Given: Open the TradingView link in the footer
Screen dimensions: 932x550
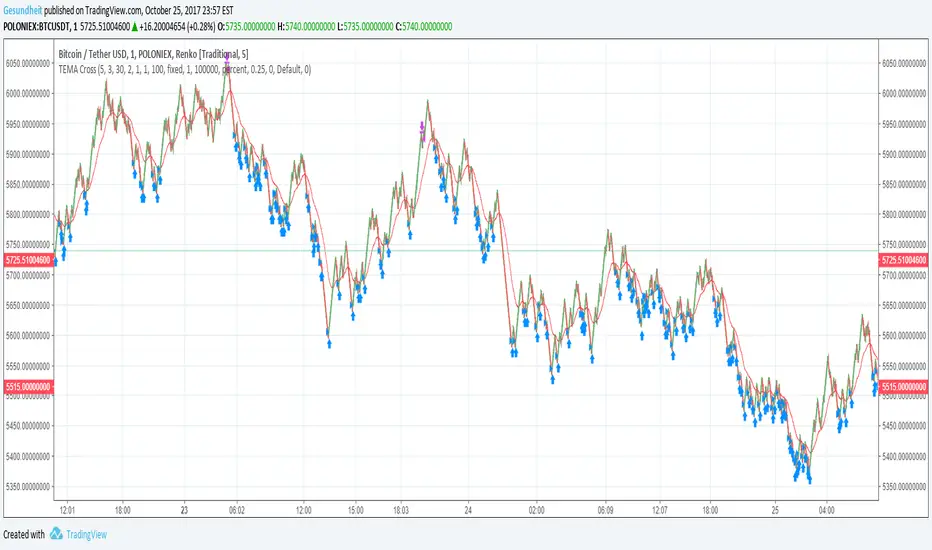Looking at the screenshot, I should point(86,534).
